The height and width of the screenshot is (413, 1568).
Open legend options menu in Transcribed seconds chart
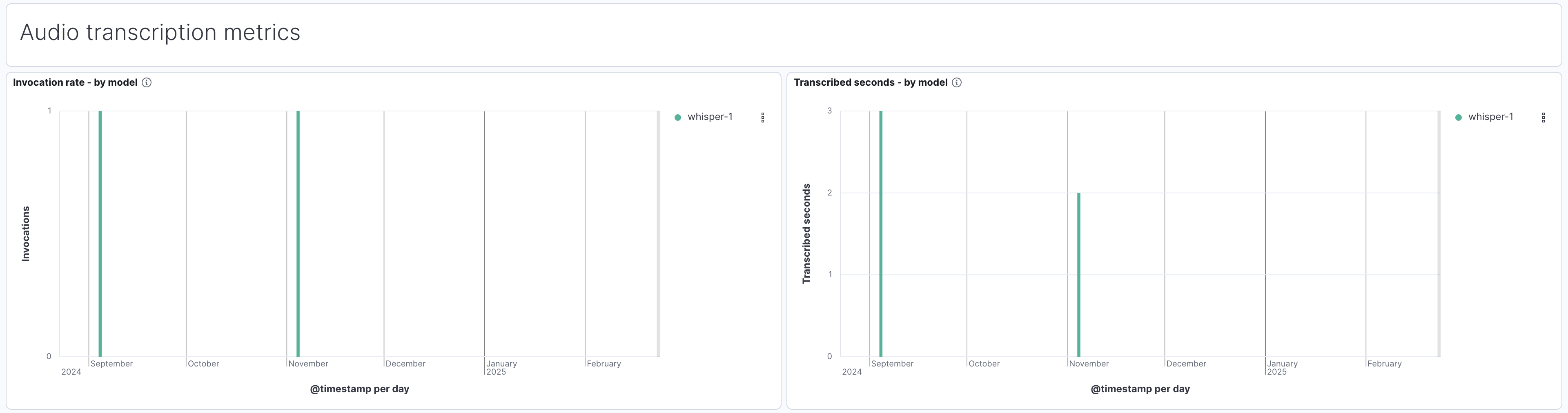tap(1543, 118)
